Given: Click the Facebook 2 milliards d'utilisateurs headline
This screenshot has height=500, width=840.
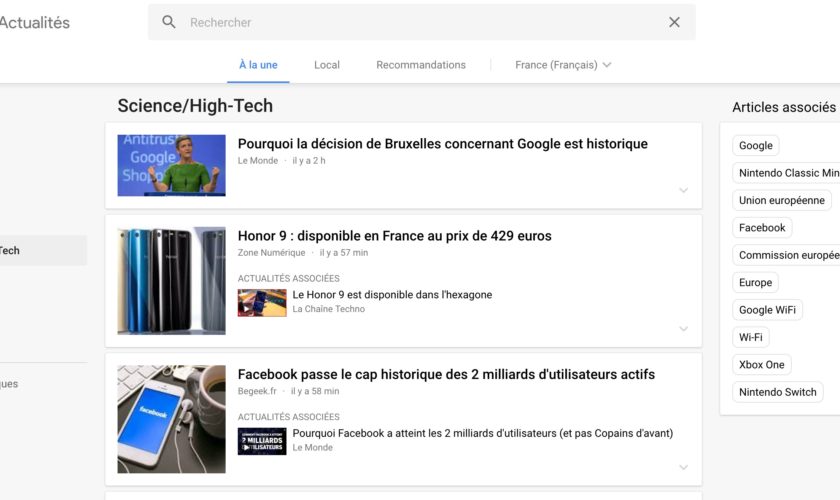Looking at the screenshot, I should point(446,374).
